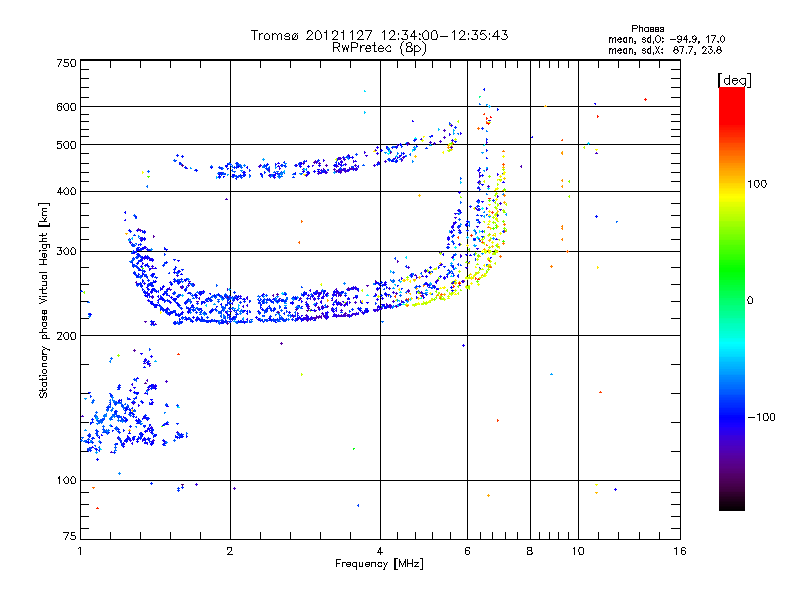Click the '[deg]' colorbar unit label
800x600 pixels.
(x=734, y=80)
